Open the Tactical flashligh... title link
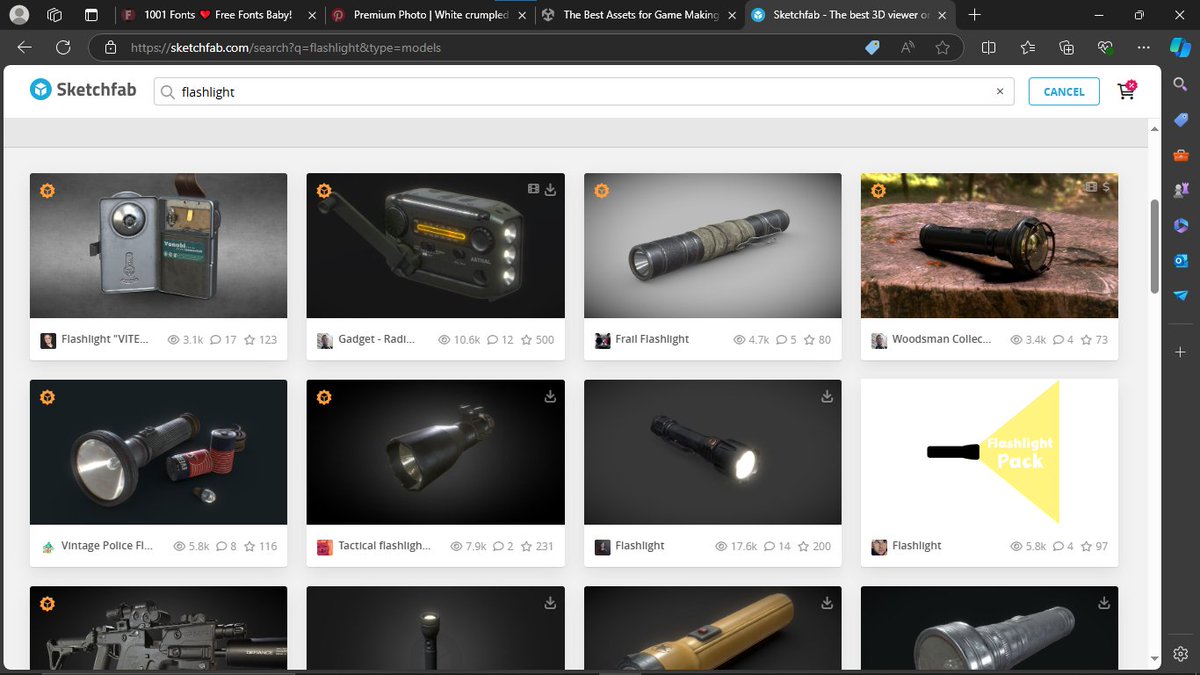This screenshot has width=1200, height=675. (385, 546)
